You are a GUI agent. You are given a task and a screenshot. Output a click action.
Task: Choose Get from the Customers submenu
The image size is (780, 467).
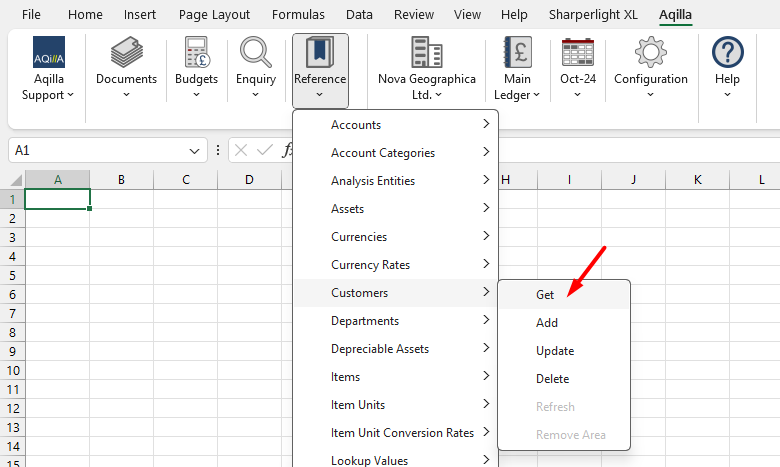pyautogui.click(x=546, y=295)
